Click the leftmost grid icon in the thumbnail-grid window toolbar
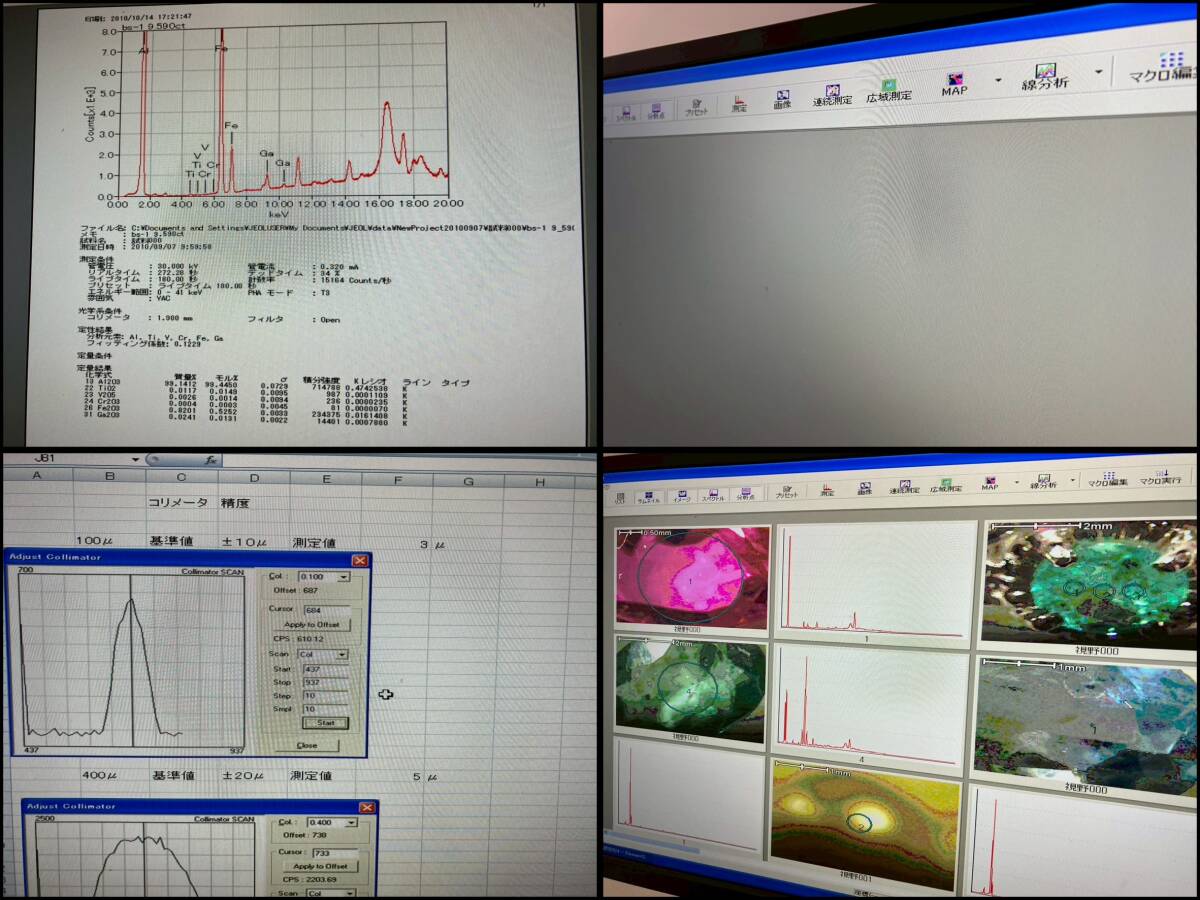 click(620, 497)
